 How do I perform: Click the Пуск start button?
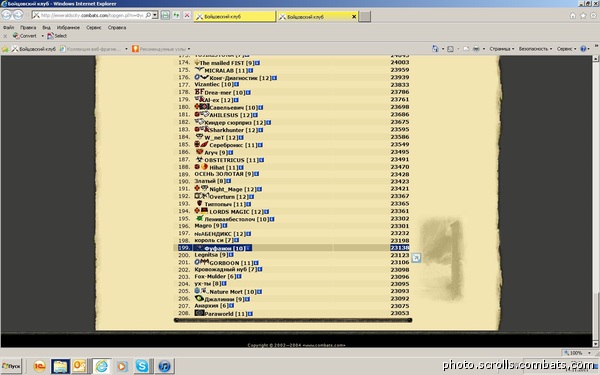(11, 366)
